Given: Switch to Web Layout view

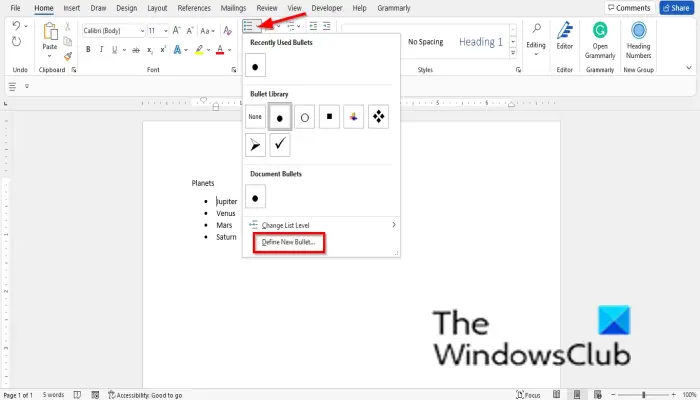Looking at the screenshot, I should 598,395.
